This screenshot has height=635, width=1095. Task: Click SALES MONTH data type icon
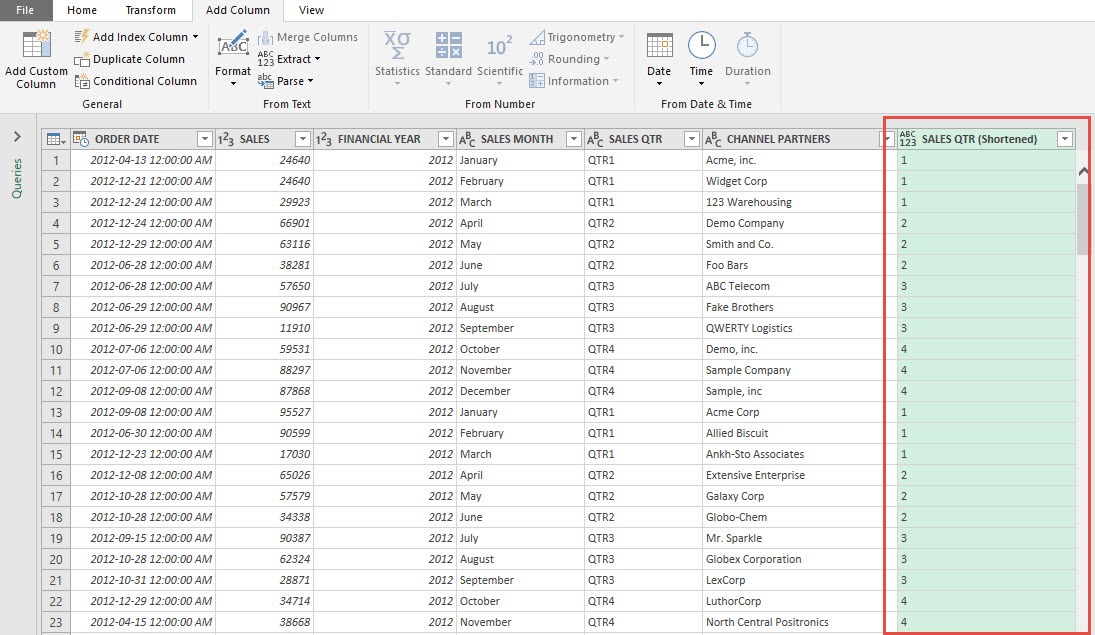466,139
